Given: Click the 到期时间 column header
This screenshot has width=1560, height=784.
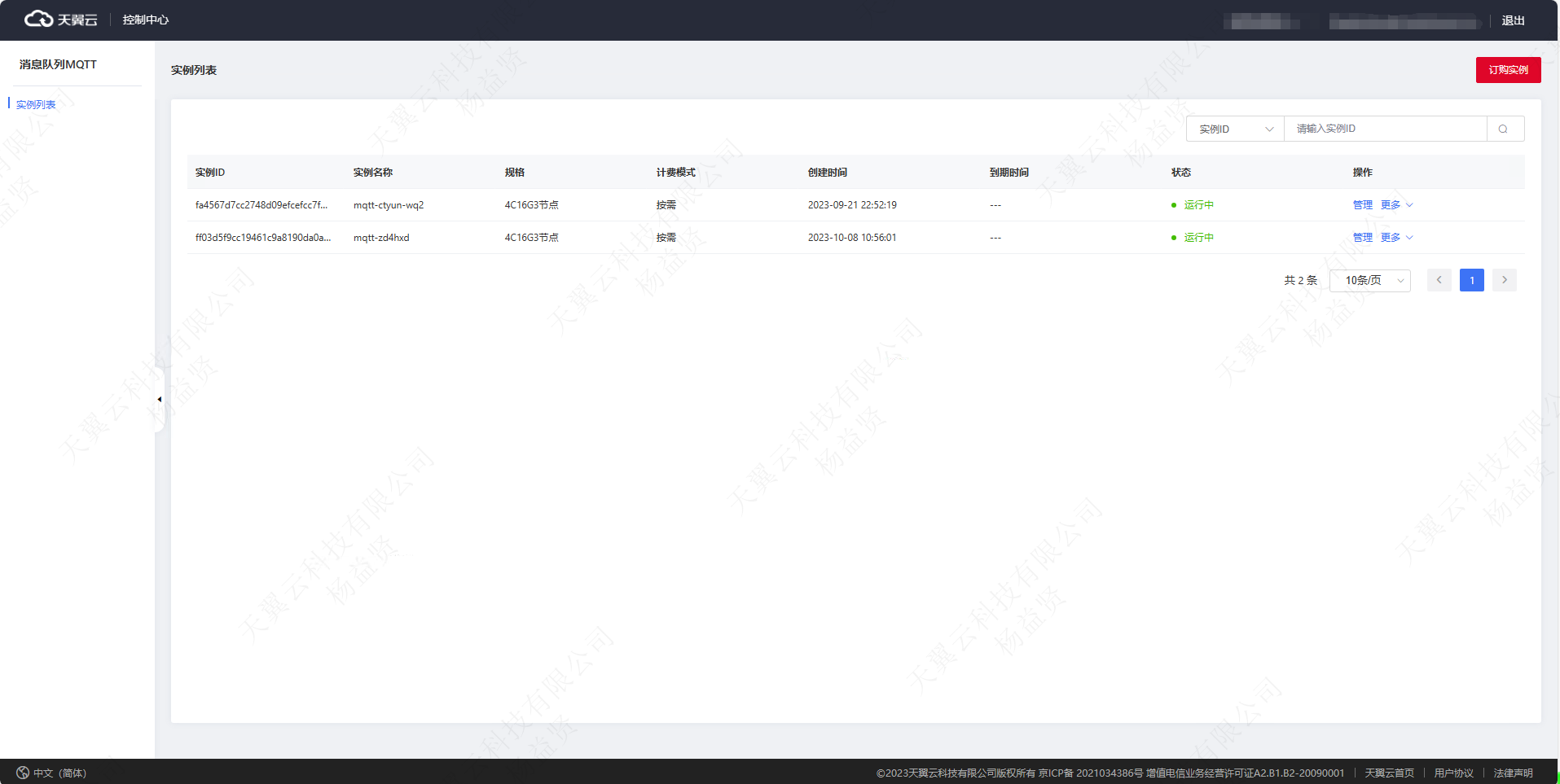Looking at the screenshot, I should click(x=1009, y=173).
